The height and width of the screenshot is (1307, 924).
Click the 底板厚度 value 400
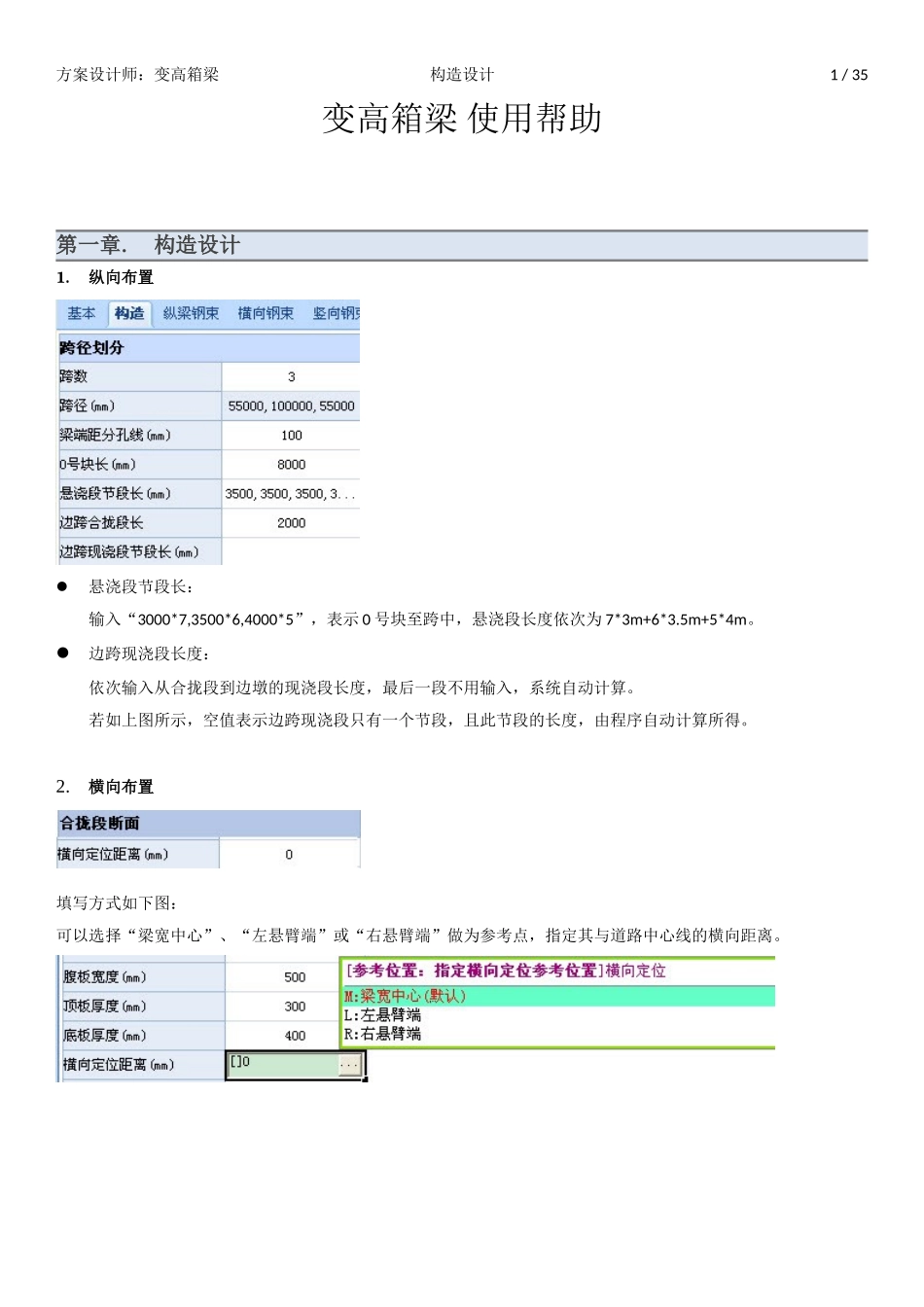point(295,1036)
